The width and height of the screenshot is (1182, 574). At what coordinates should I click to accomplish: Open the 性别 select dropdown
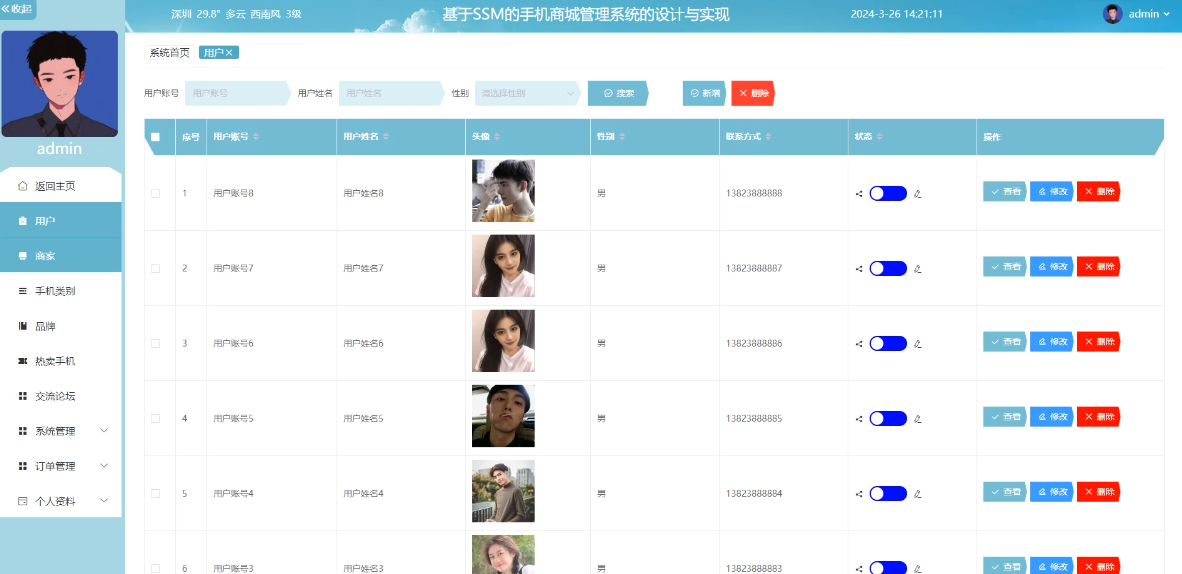(527, 93)
